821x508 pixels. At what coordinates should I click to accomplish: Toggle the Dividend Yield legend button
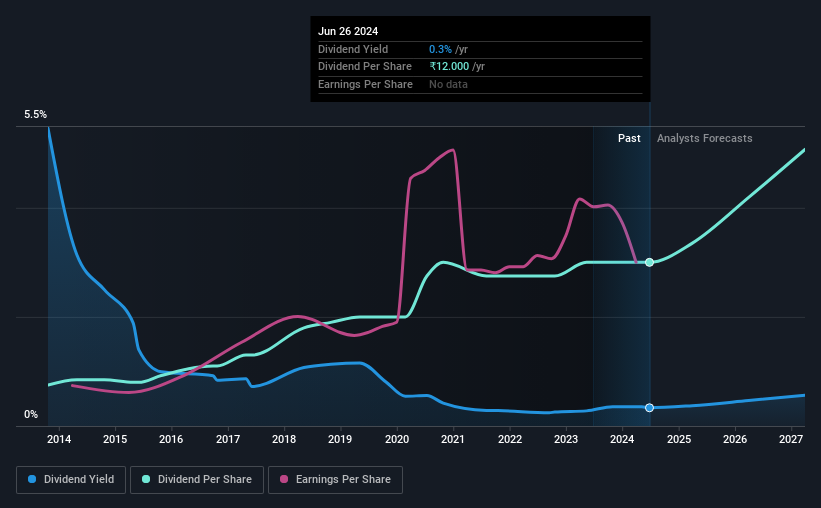pos(71,479)
